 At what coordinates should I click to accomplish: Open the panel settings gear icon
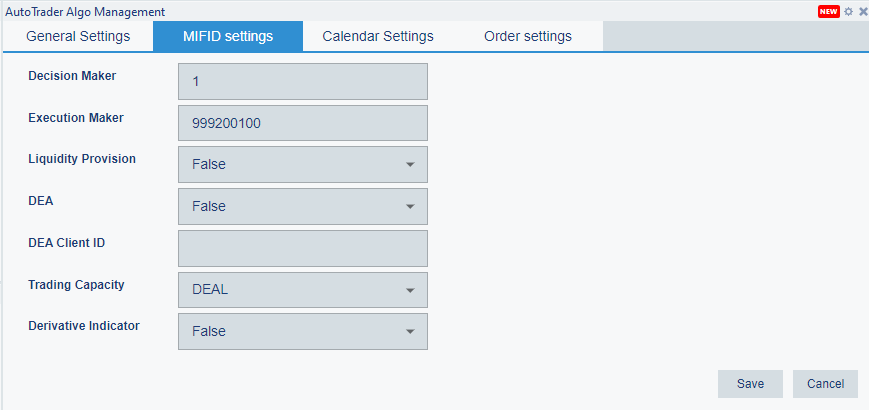[849, 11]
